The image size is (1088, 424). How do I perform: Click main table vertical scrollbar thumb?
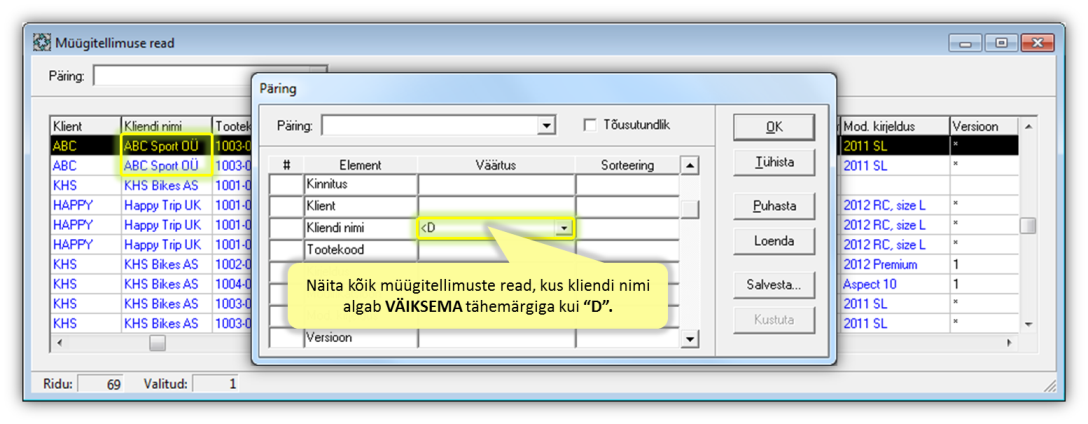(1028, 226)
